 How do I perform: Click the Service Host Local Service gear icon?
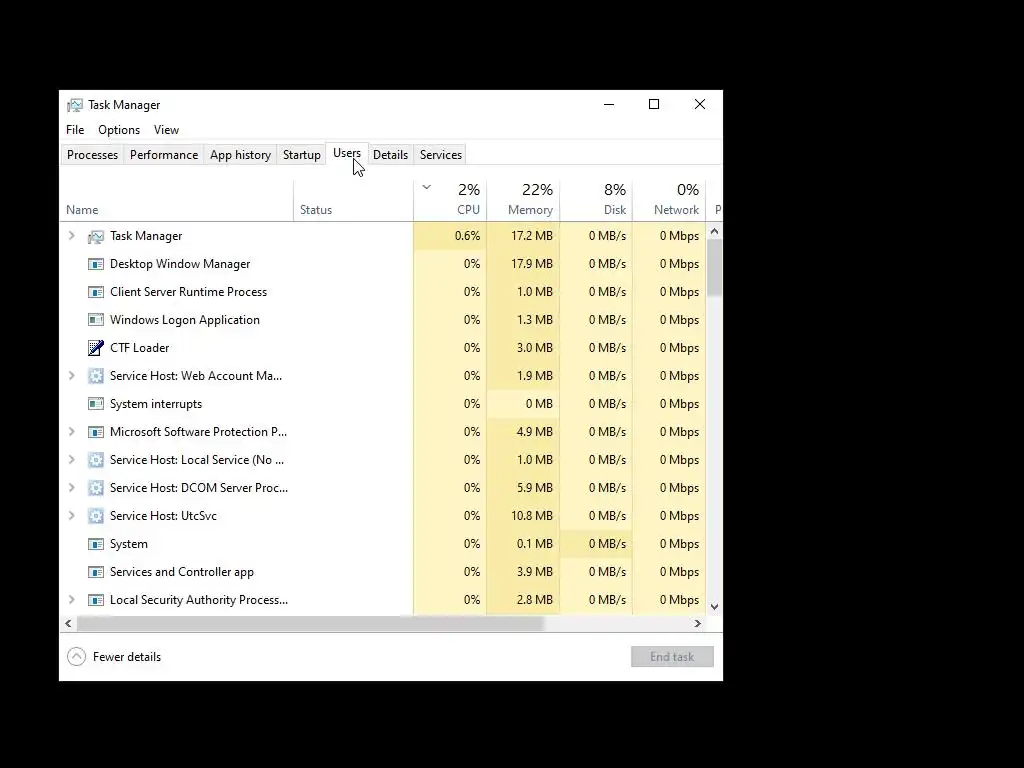click(96, 460)
